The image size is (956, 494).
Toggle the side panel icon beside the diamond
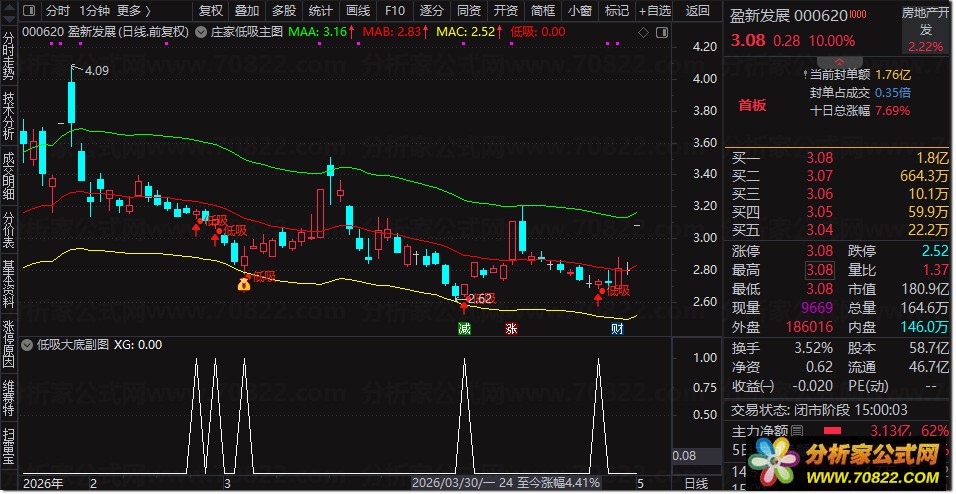click(x=662, y=32)
